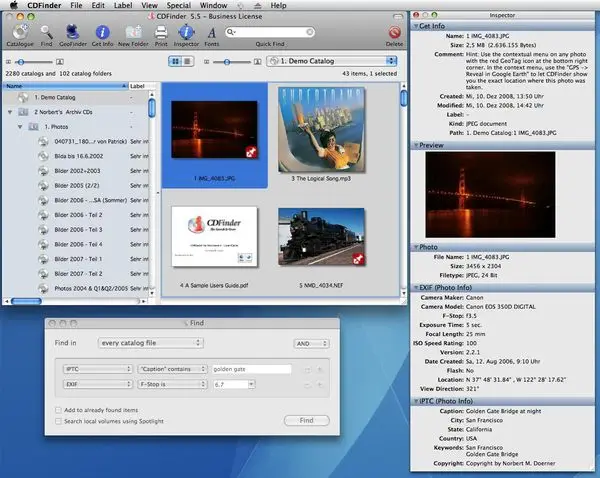600x478 pixels.
Task: Open the Edit menu
Action: pyautogui.click(x=98, y=5)
